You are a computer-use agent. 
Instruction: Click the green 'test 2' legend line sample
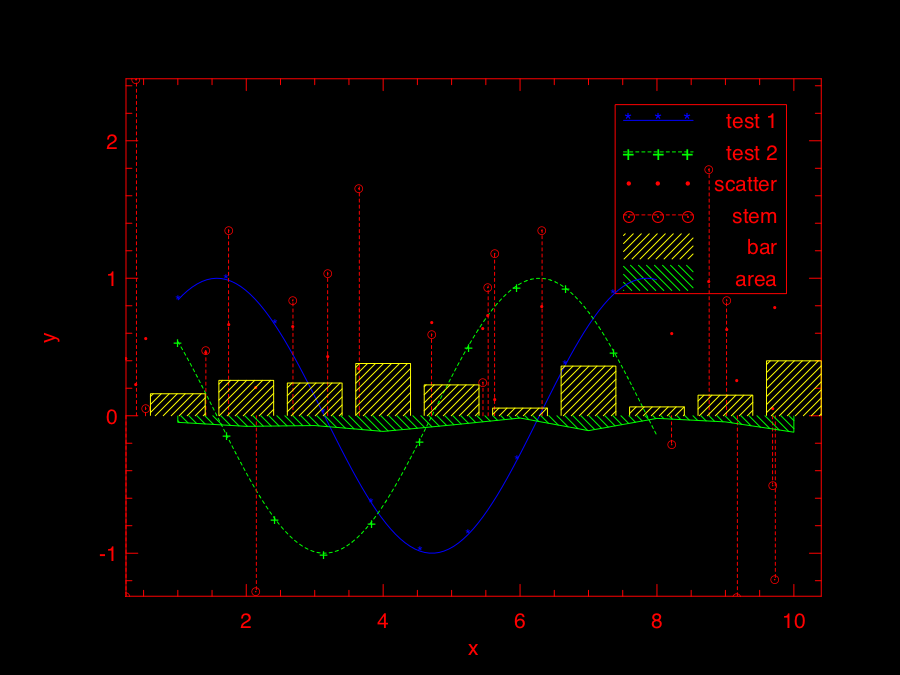pyautogui.click(x=657, y=153)
